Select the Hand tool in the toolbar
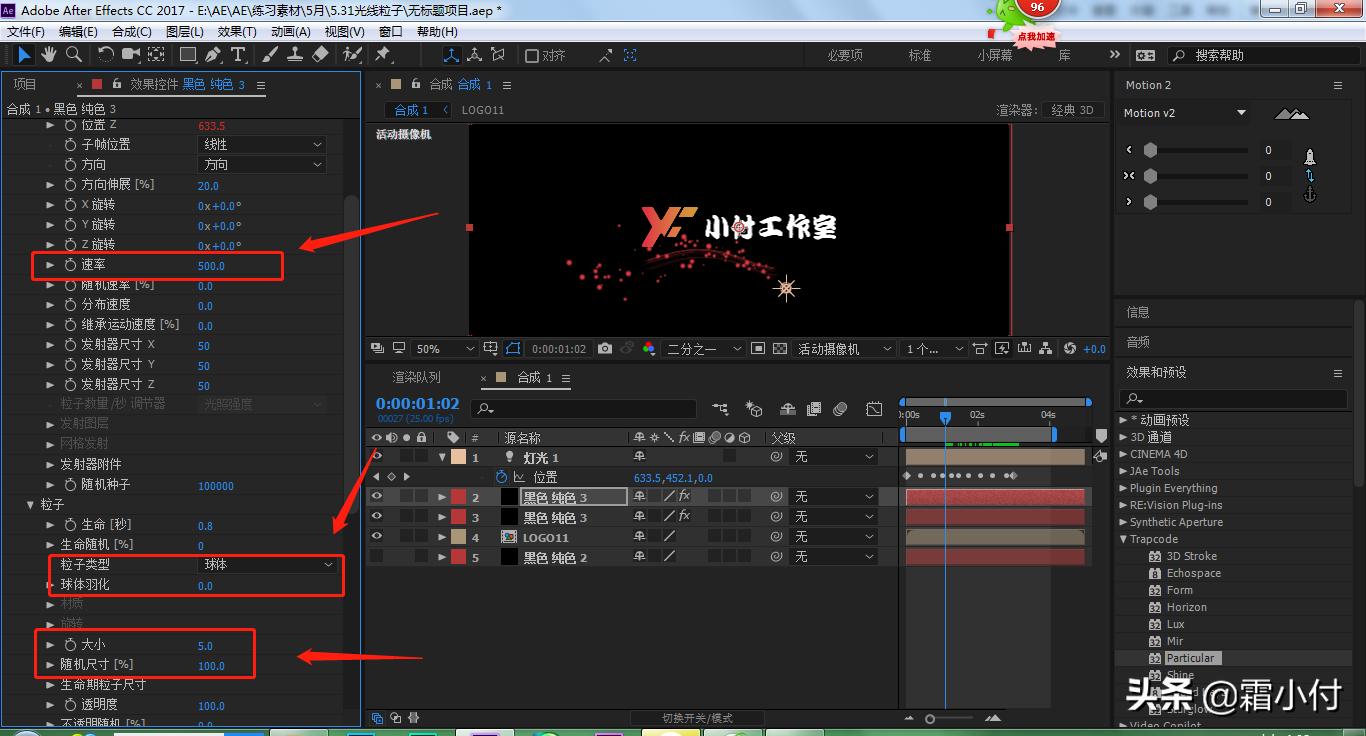This screenshot has height=736, width=1366. [47, 55]
